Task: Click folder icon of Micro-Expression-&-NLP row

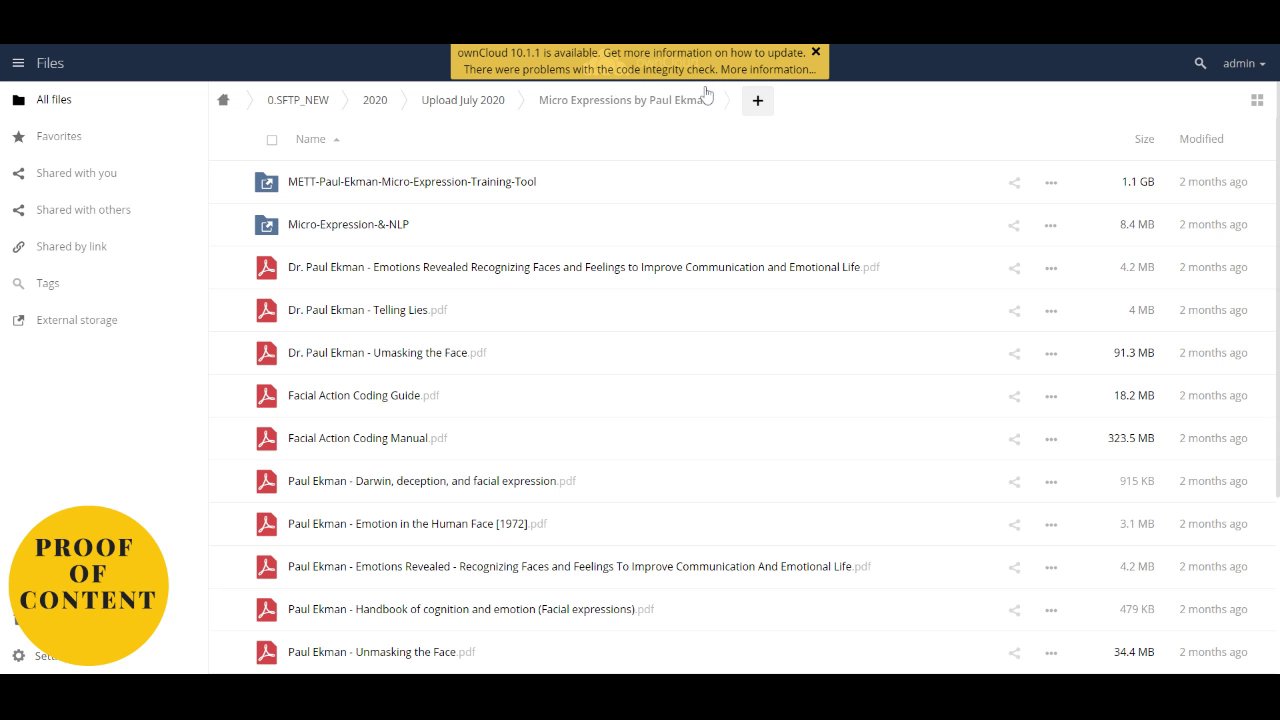Action: coord(266,225)
